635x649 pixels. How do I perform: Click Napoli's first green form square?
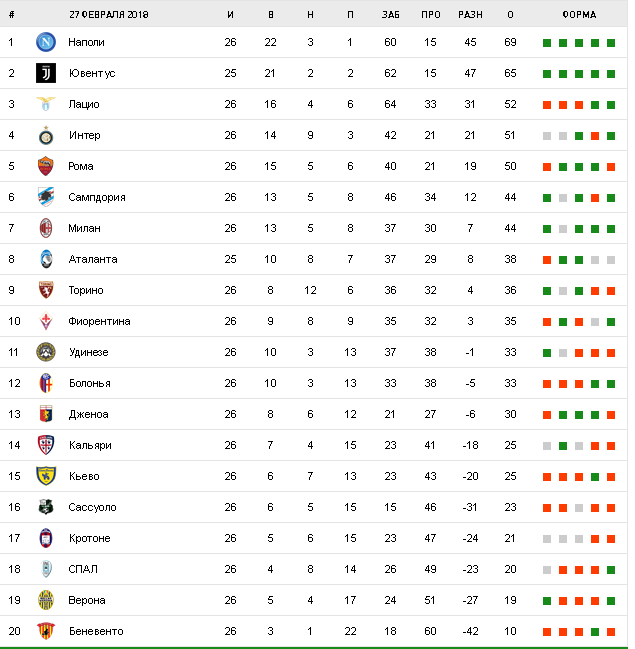[x=547, y=43]
